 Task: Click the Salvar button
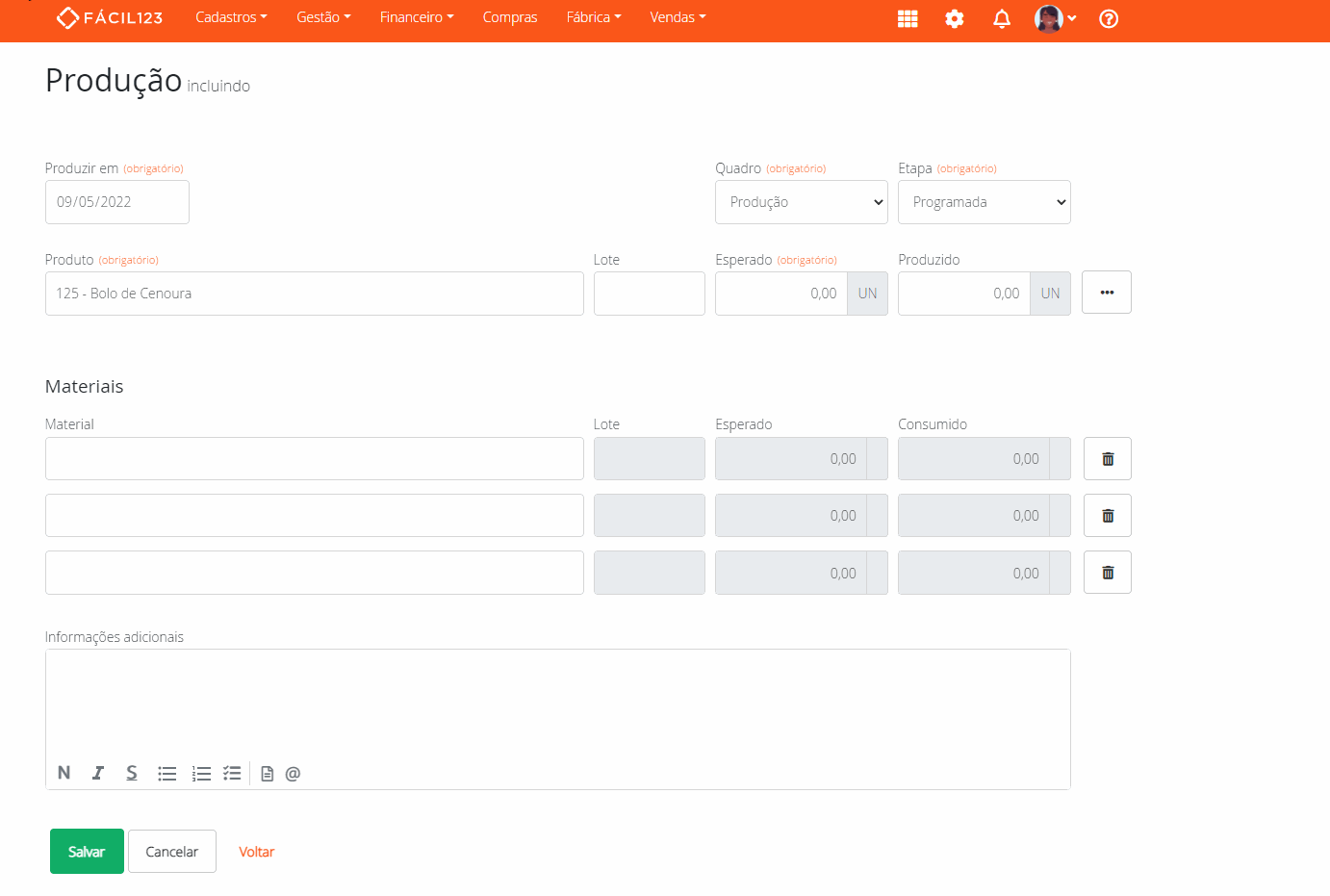pyautogui.click(x=87, y=852)
